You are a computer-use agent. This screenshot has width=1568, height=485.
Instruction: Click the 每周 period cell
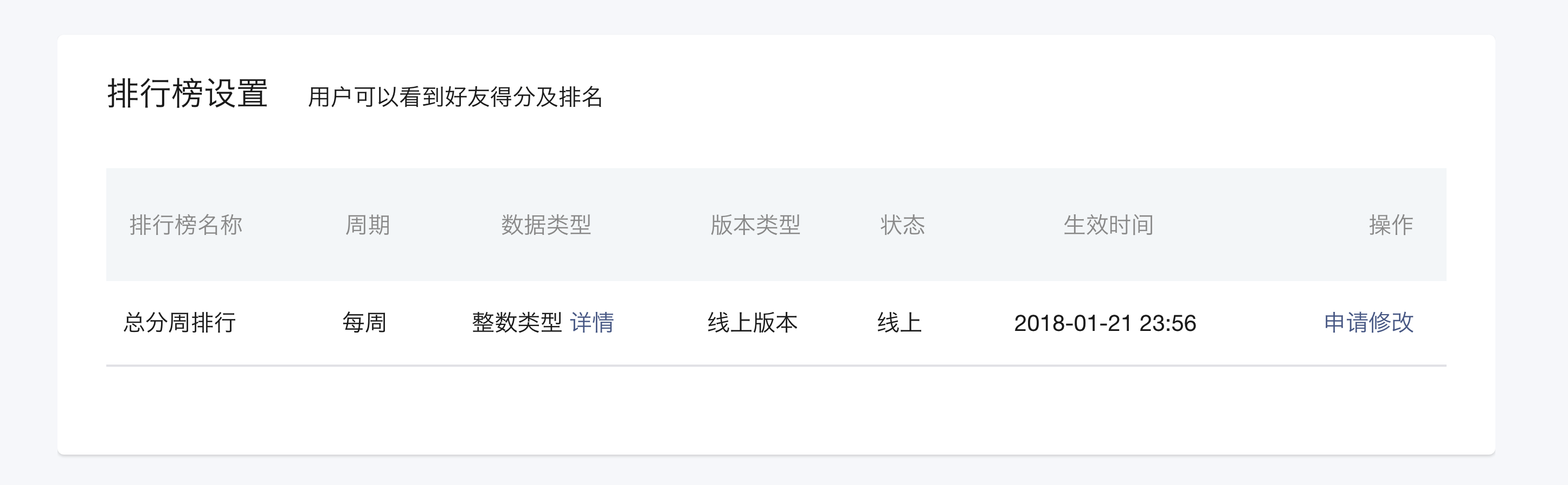coord(364,322)
